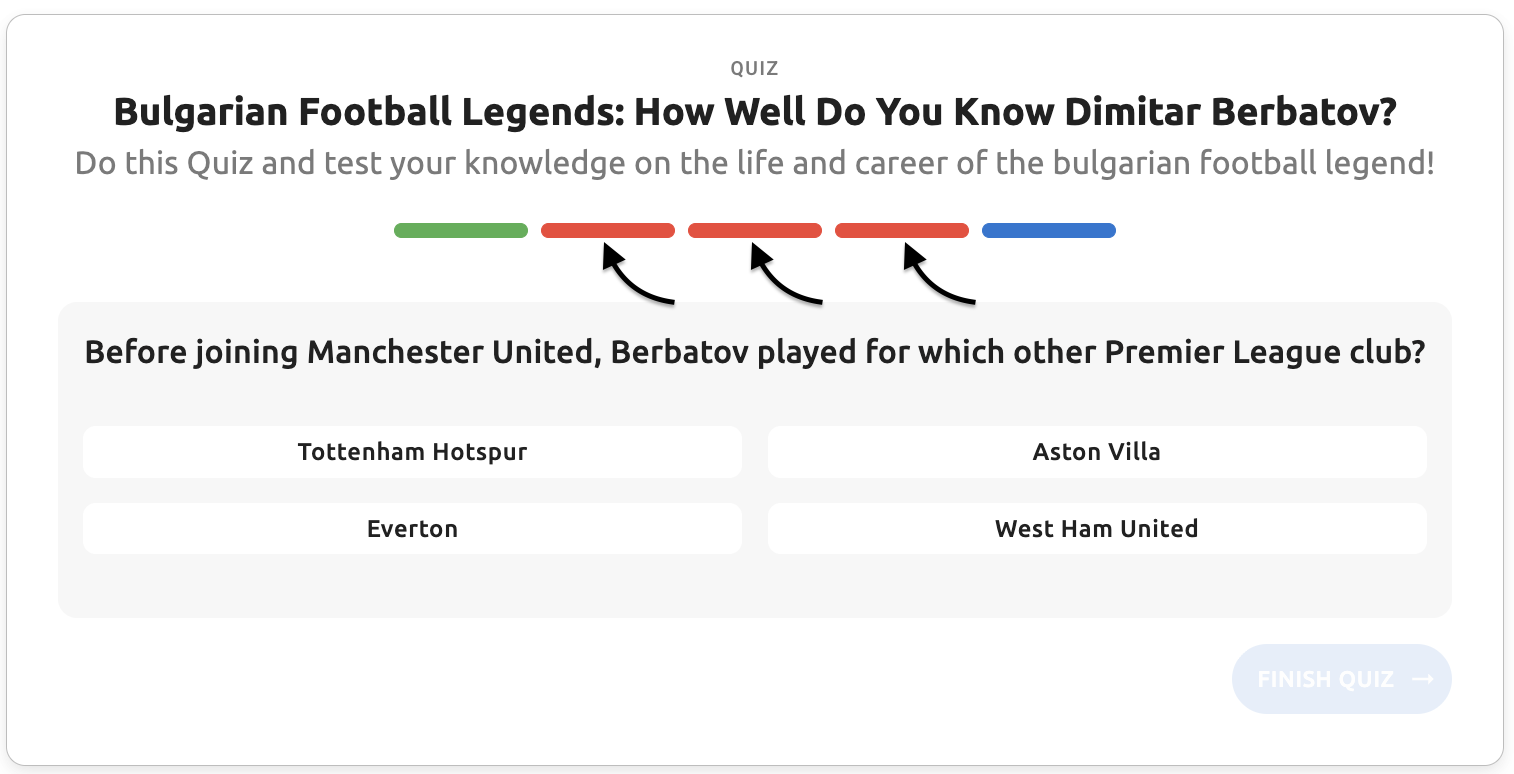Click the word Berbatov in the quiz title

pyautogui.click(x=1304, y=112)
